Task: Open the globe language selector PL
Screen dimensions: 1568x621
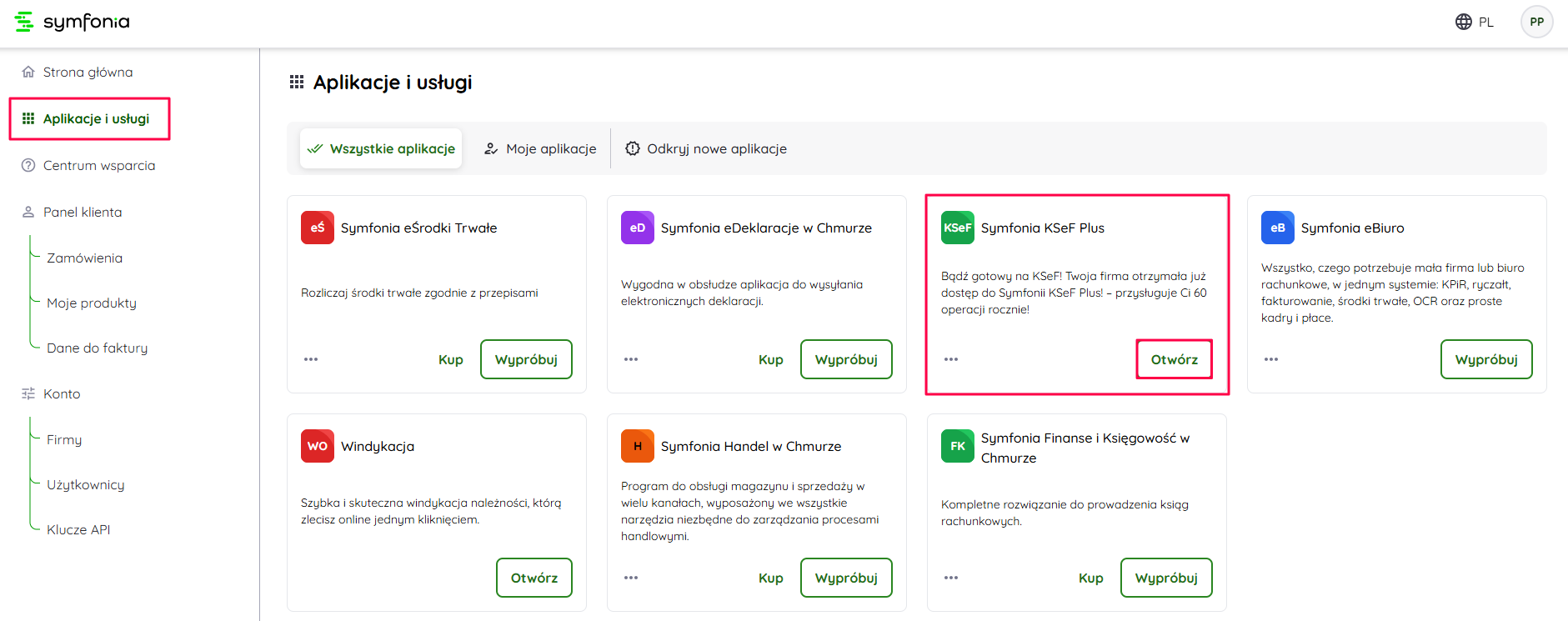Action: (x=1474, y=22)
